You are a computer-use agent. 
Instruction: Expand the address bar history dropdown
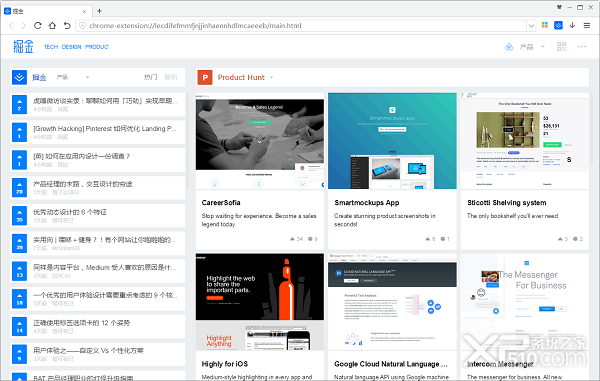(531, 26)
